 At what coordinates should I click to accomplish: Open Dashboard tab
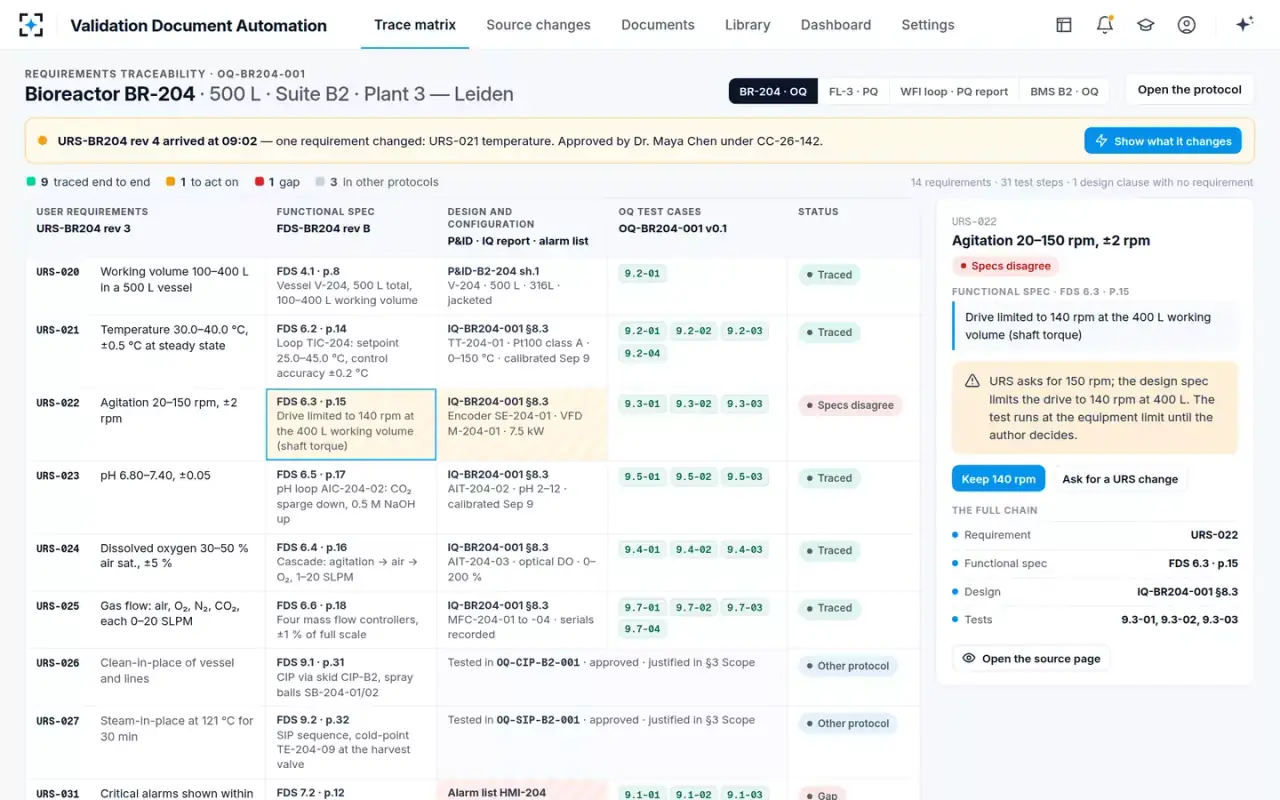point(836,25)
